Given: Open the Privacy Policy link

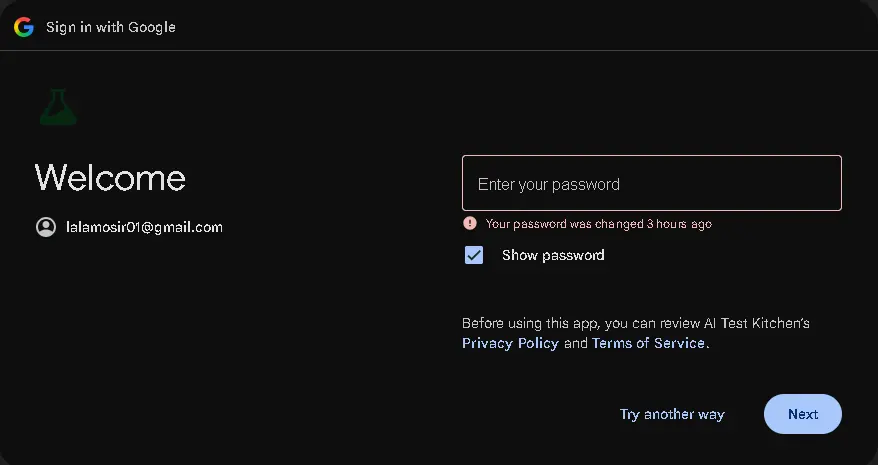Looking at the screenshot, I should click(510, 343).
